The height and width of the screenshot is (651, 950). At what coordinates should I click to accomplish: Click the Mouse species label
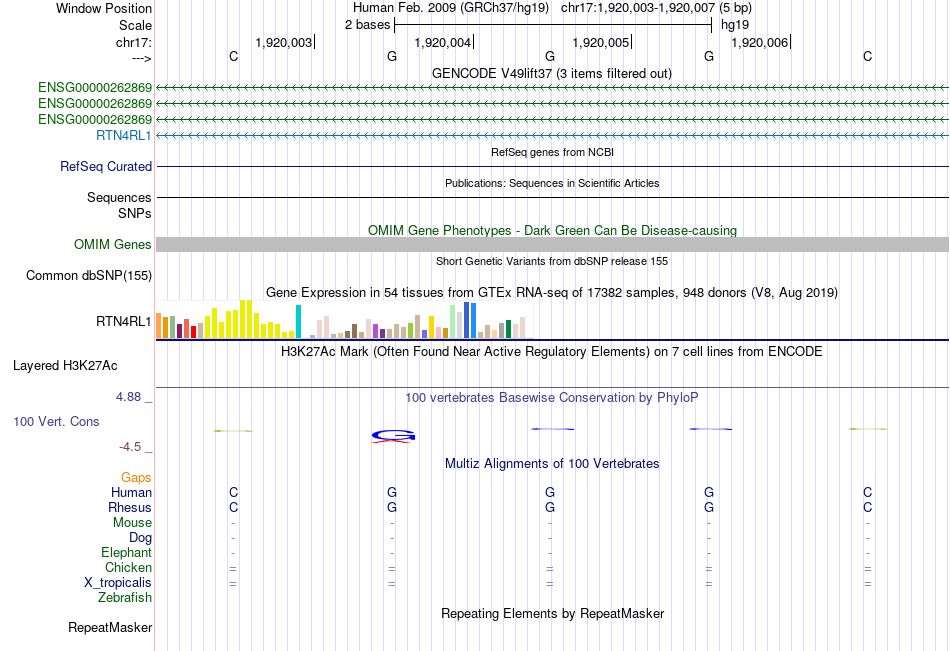[x=132, y=522]
